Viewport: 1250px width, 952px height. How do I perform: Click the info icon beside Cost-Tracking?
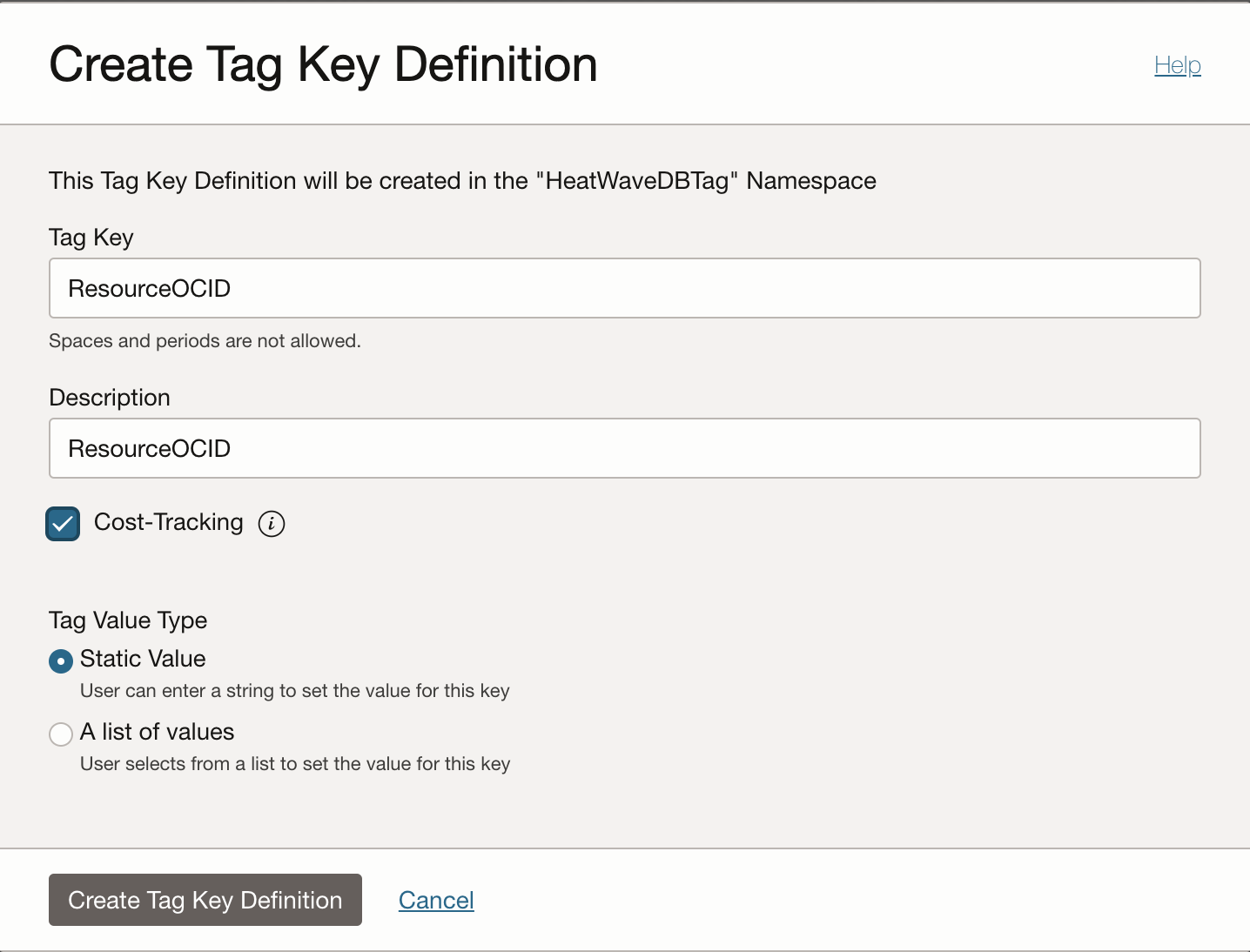pyautogui.click(x=271, y=524)
